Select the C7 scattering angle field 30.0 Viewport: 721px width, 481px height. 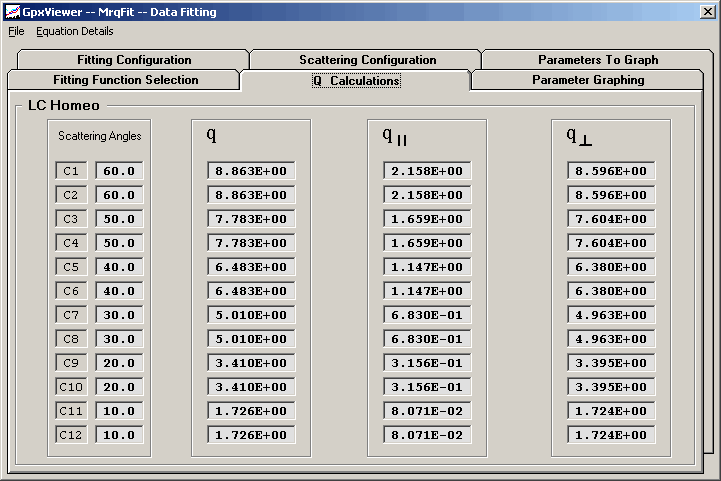[x=119, y=315]
